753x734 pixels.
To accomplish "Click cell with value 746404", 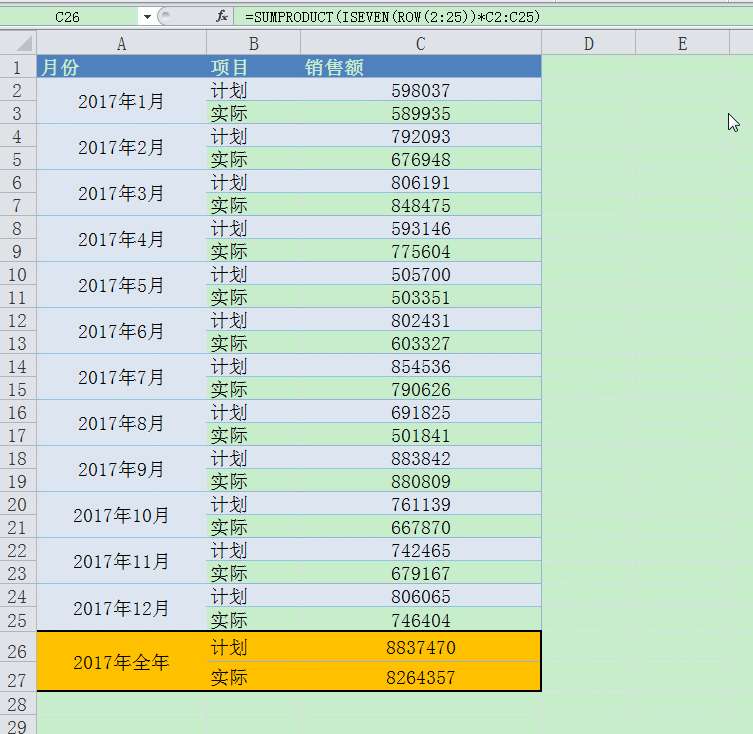I will click(421, 620).
